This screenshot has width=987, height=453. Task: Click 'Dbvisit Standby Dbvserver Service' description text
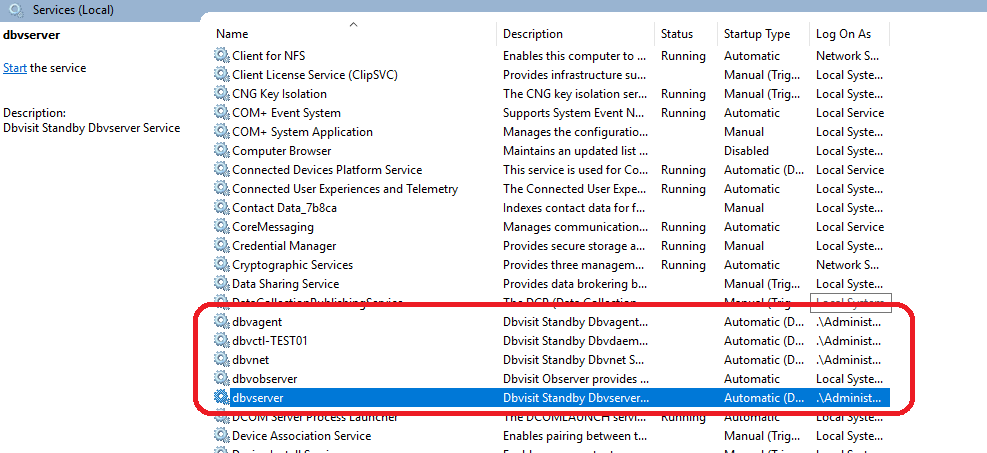coord(92,128)
